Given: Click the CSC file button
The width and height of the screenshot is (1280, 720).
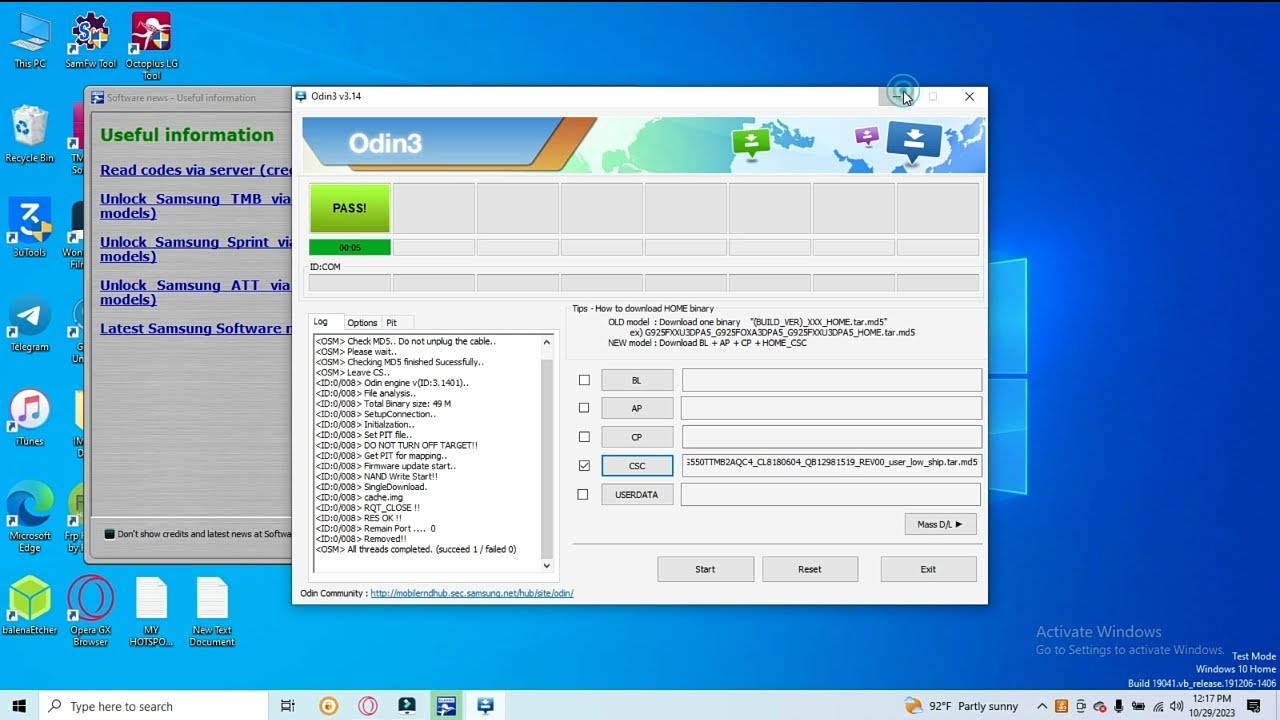Looking at the screenshot, I should tap(637, 466).
